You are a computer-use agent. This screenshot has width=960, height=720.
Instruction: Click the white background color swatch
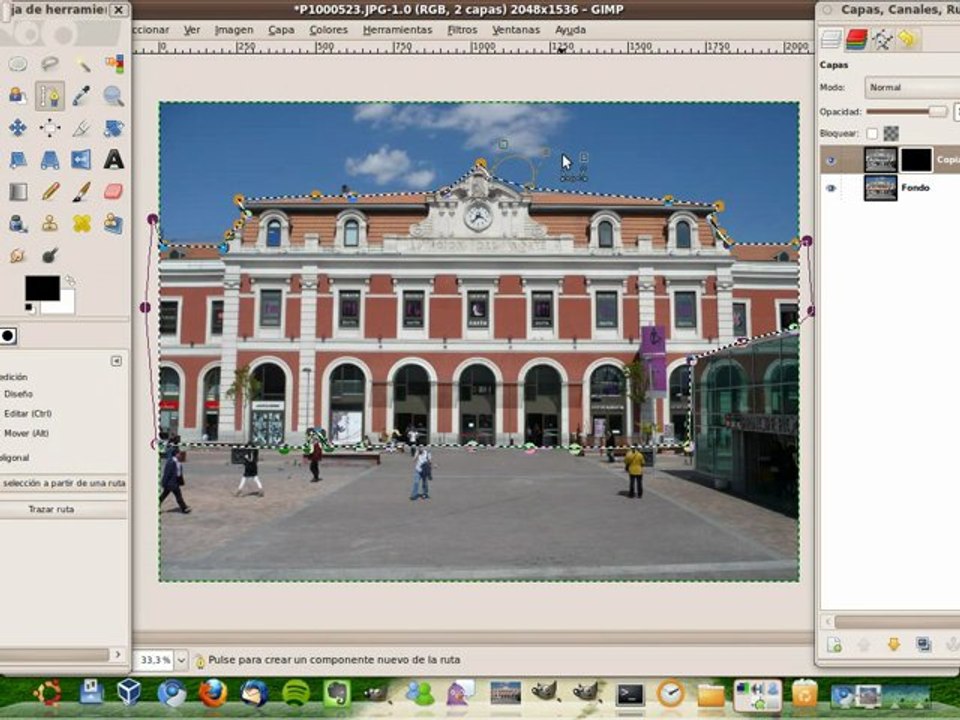click(x=63, y=305)
